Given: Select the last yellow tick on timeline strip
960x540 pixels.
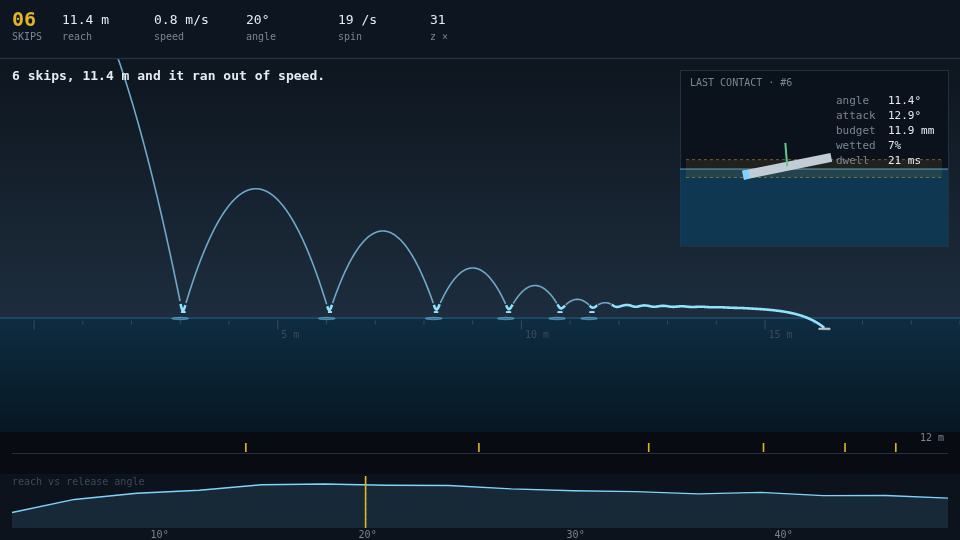Looking at the screenshot, I should coord(895,448).
